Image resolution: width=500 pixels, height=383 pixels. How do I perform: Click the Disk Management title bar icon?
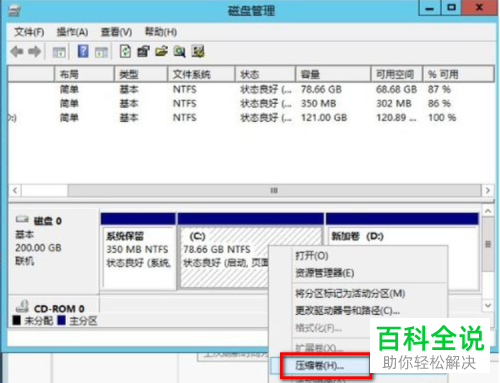point(14,11)
